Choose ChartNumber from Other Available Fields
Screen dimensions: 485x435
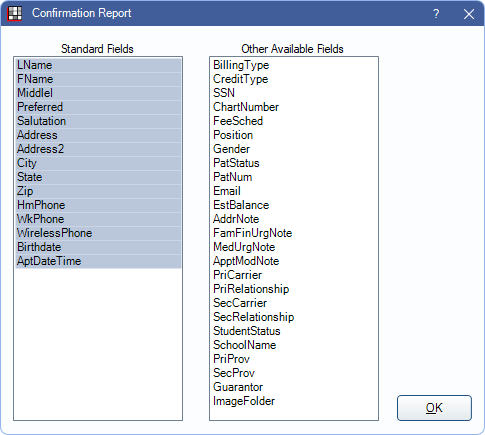pos(294,107)
